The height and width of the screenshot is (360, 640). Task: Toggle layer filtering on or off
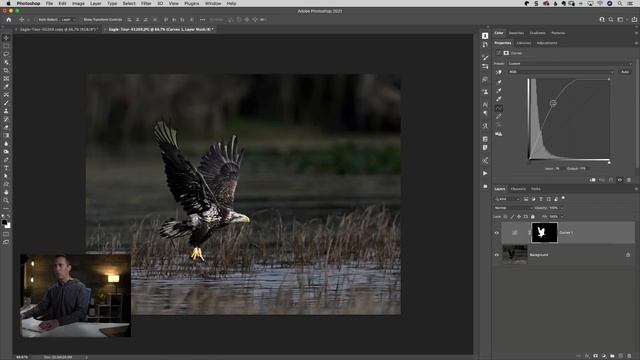coord(563,198)
